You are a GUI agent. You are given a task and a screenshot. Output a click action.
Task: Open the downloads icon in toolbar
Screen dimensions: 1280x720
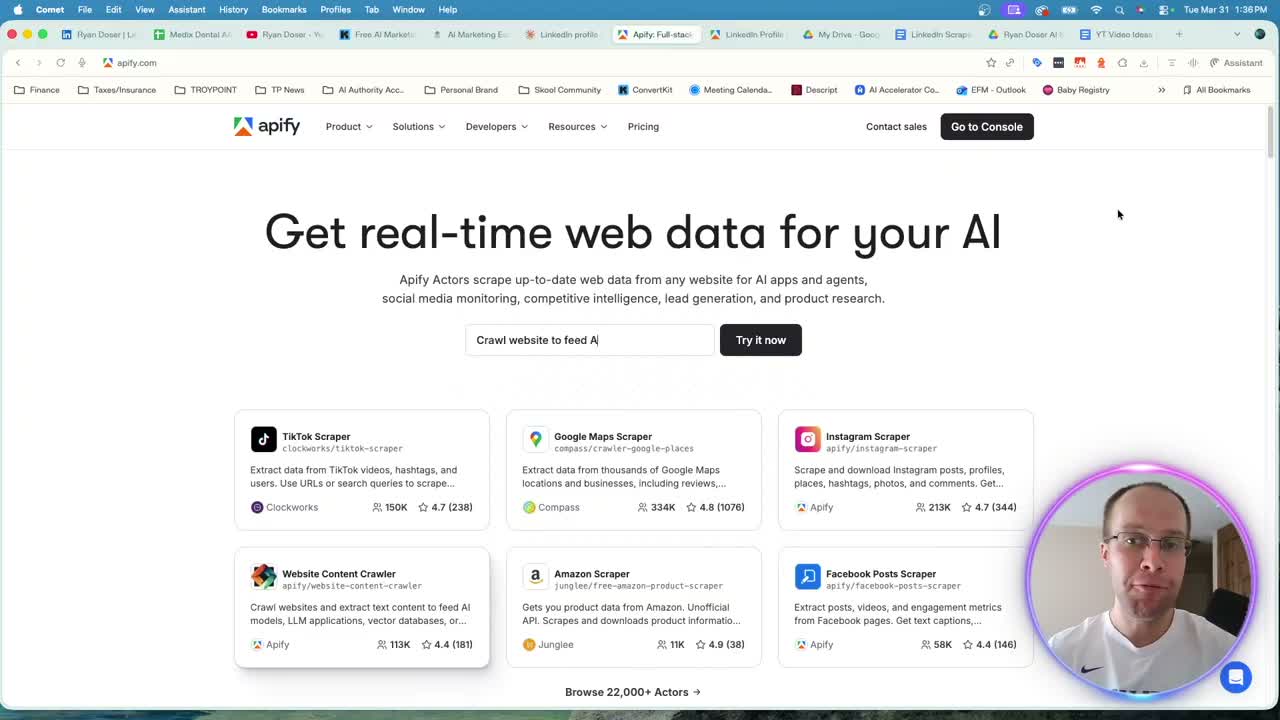pos(1144,63)
